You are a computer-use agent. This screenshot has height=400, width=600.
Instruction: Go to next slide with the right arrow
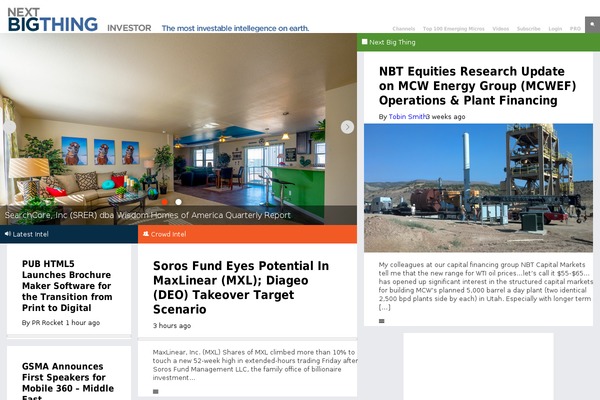click(x=347, y=127)
